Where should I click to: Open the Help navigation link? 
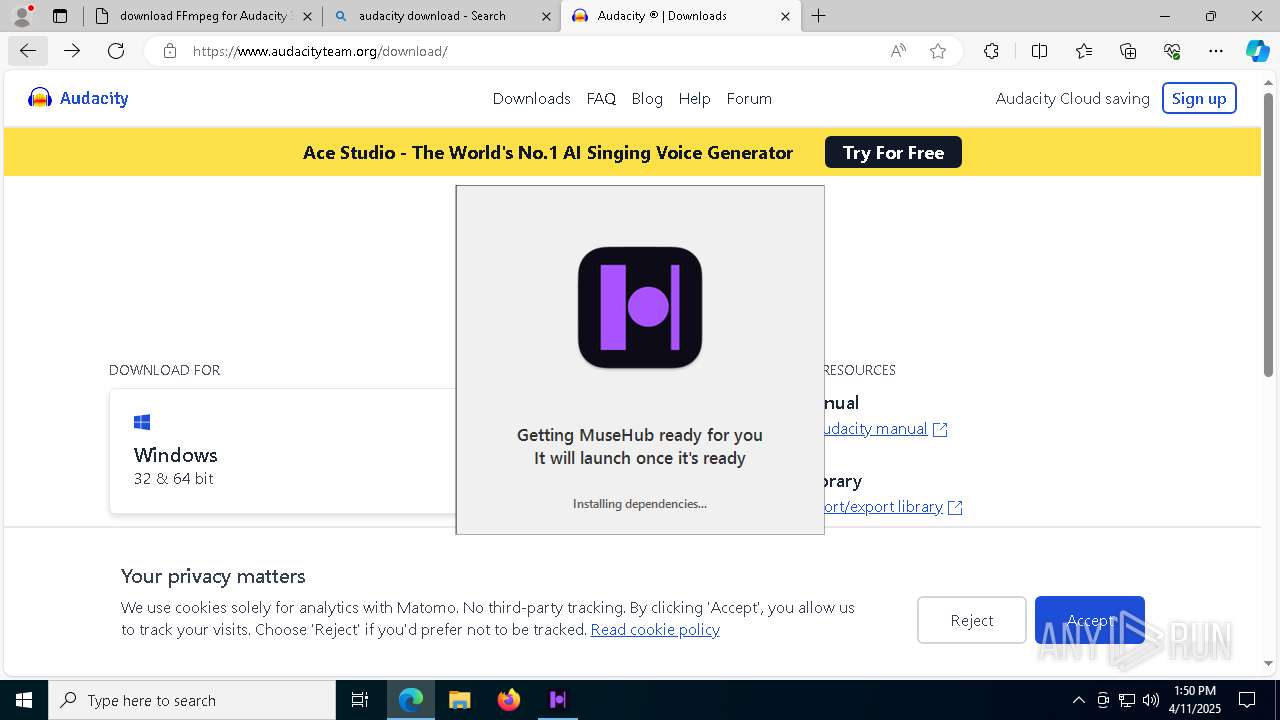pyautogui.click(x=694, y=98)
